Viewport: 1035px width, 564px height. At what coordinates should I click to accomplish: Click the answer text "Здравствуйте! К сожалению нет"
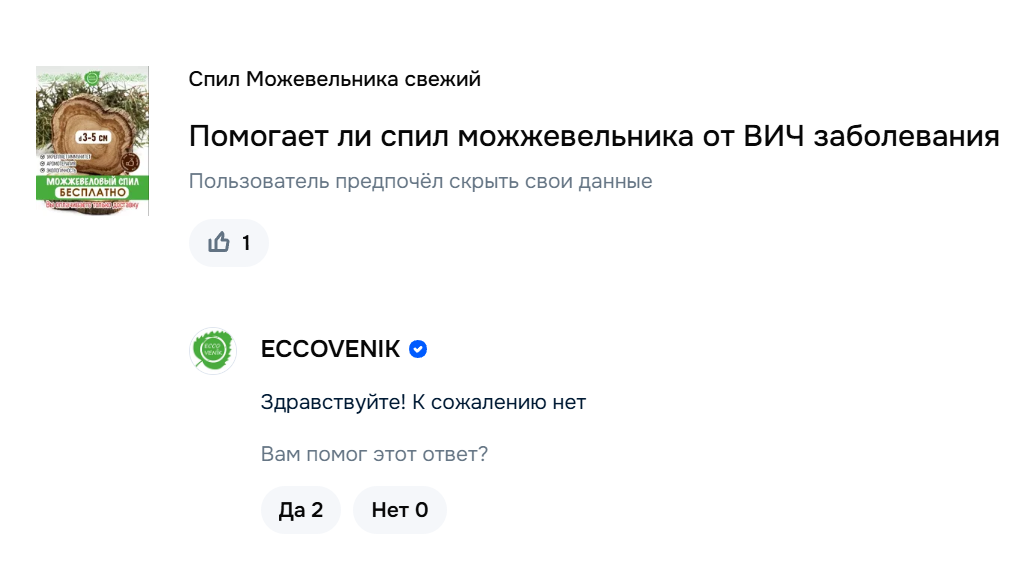[423, 402]
